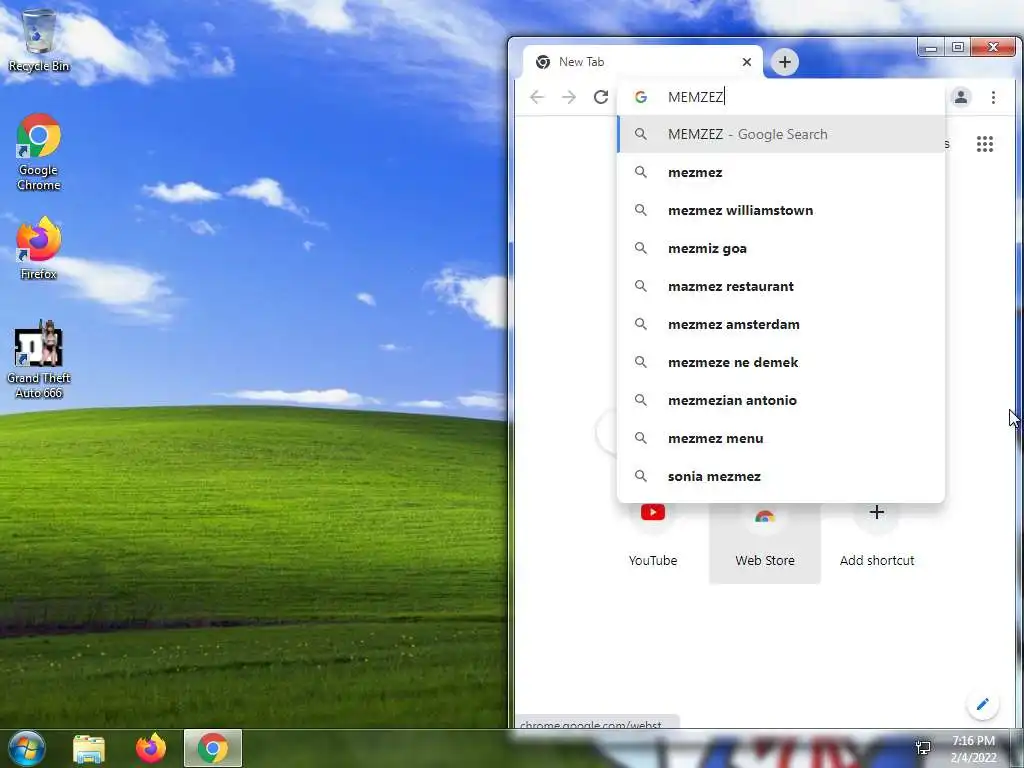The image size is (1024, 768).
Task: Open Firefox from the taskbar
Action: point(151,748)
